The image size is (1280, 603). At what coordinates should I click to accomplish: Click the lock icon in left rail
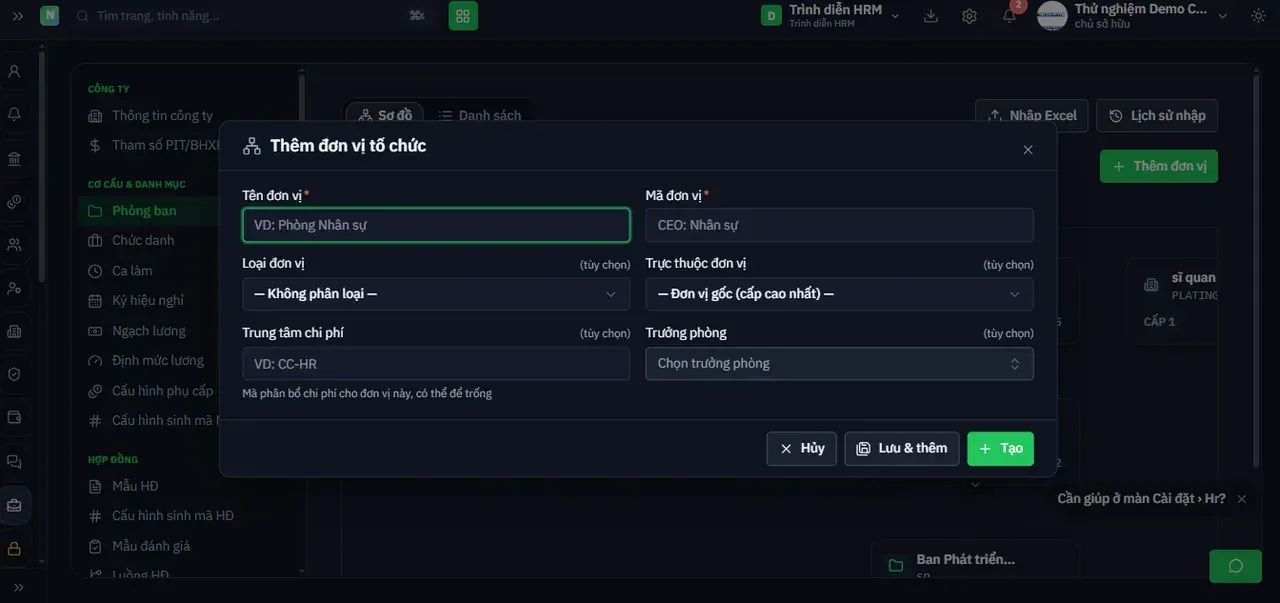coord(14,549)
